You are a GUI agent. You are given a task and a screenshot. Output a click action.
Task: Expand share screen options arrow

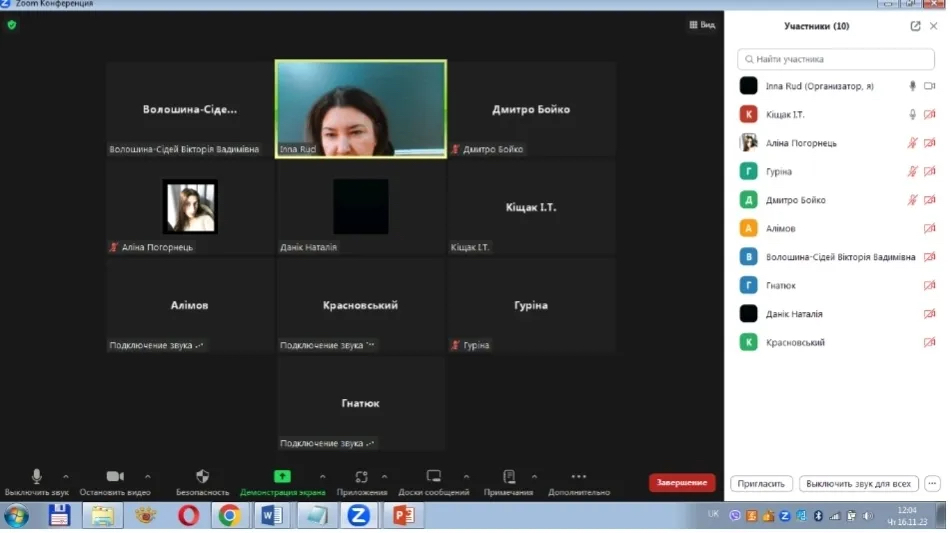(322, 477)
